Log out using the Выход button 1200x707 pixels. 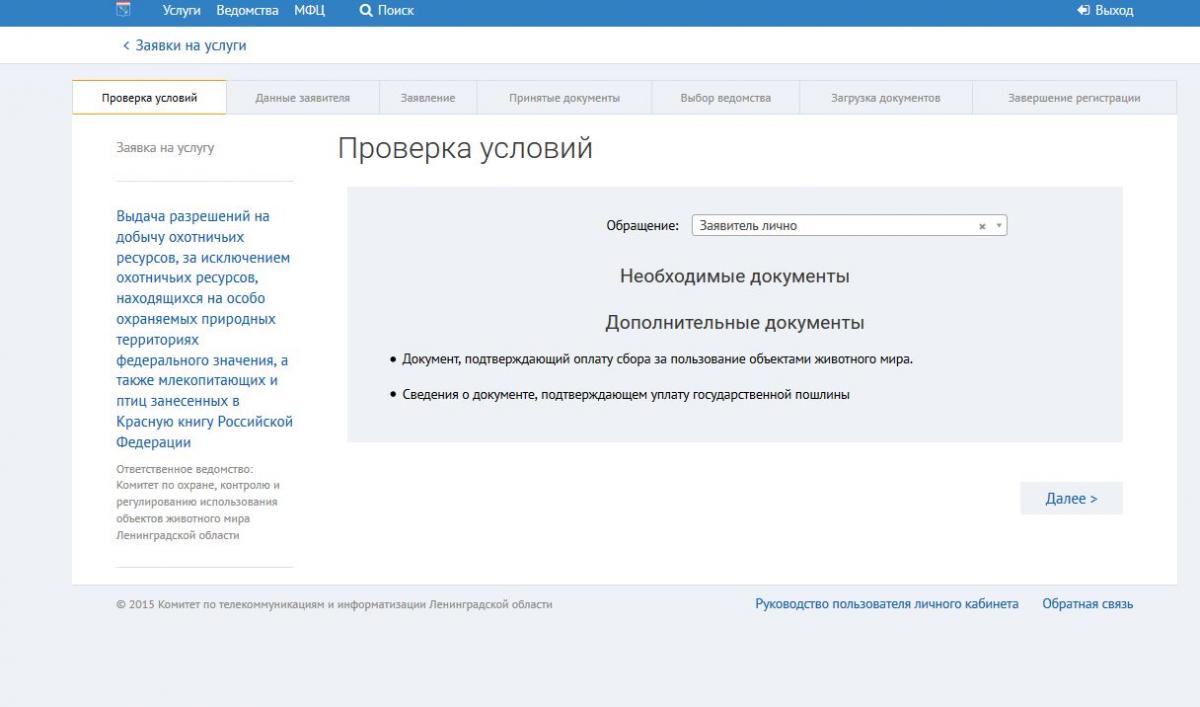1105,10
